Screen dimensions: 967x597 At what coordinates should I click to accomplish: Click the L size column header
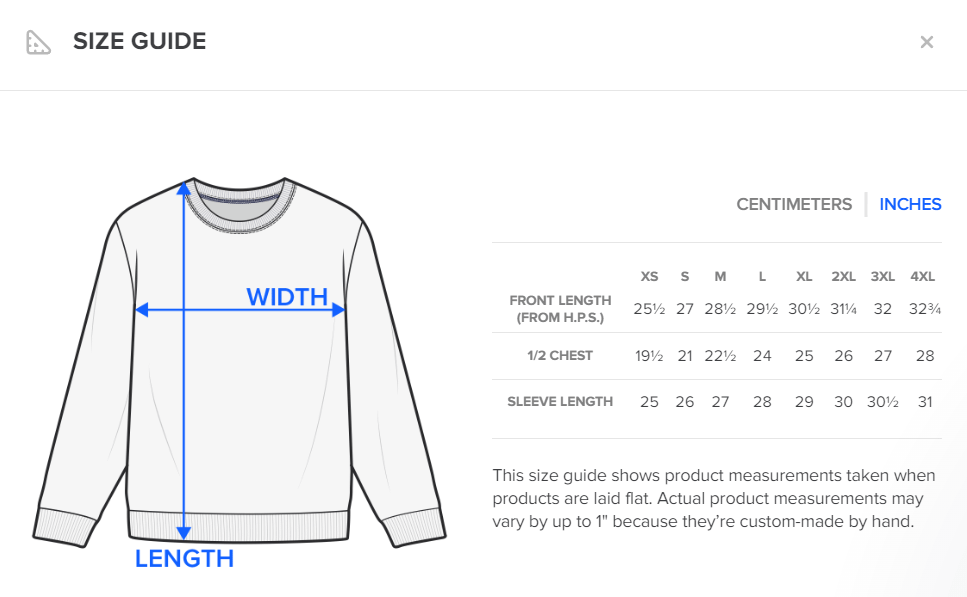click(x=762, y=276)
